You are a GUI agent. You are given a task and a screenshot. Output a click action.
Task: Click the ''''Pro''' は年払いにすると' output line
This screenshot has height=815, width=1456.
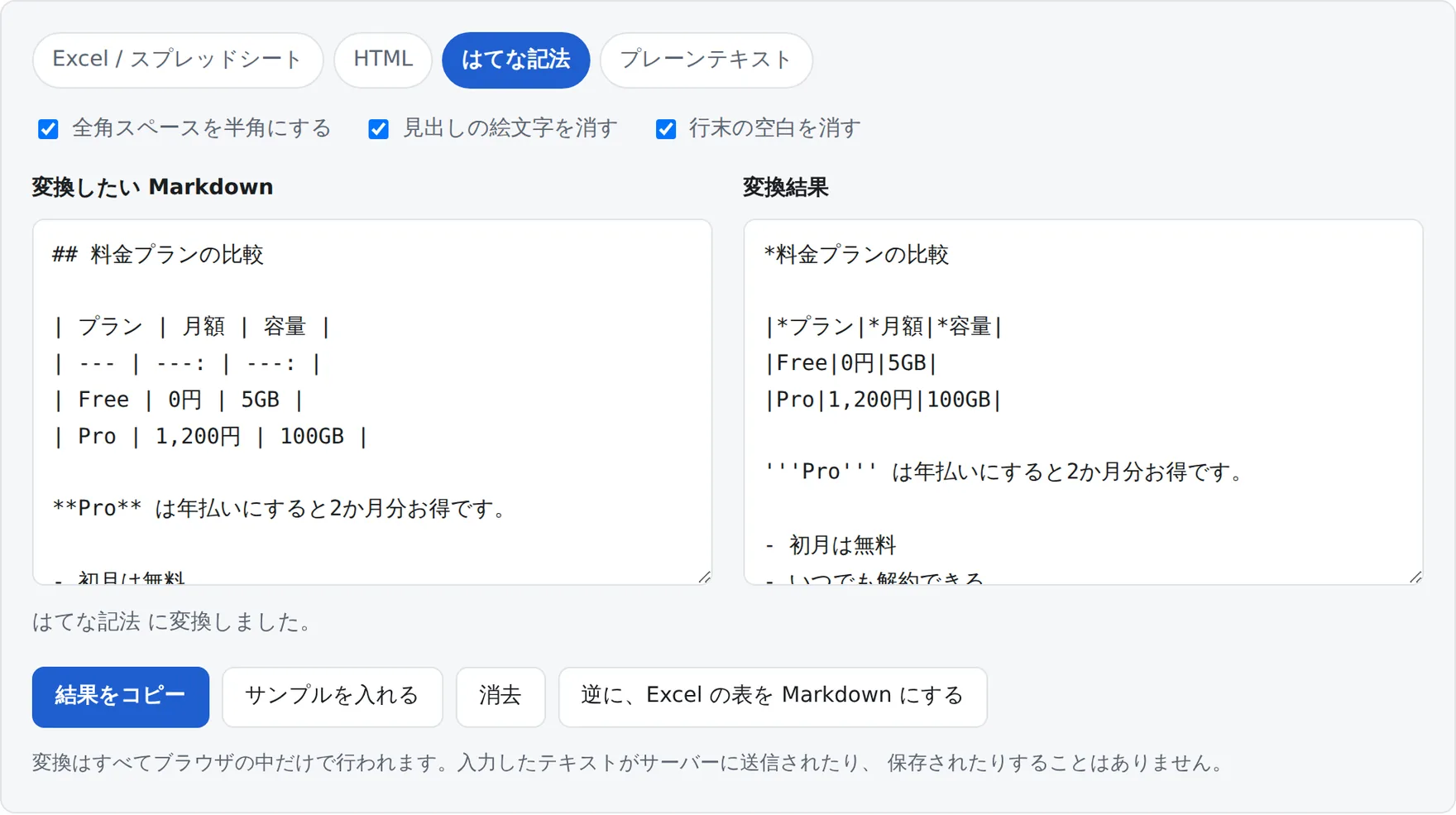1006,472
